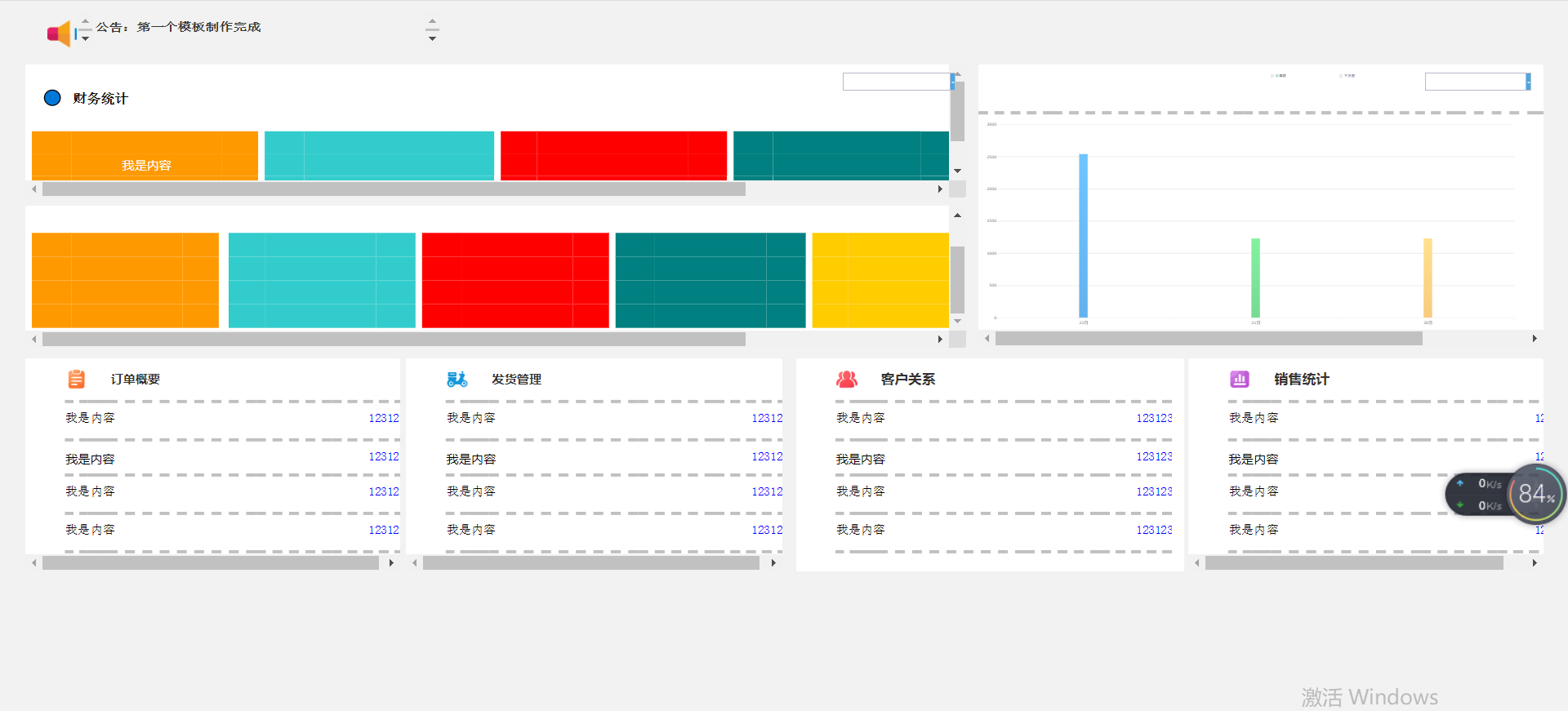The width and height of the screenshot is (1568, 711).
Task: Click the up arrow next to the megaphone
Action: tap(85, 21)
